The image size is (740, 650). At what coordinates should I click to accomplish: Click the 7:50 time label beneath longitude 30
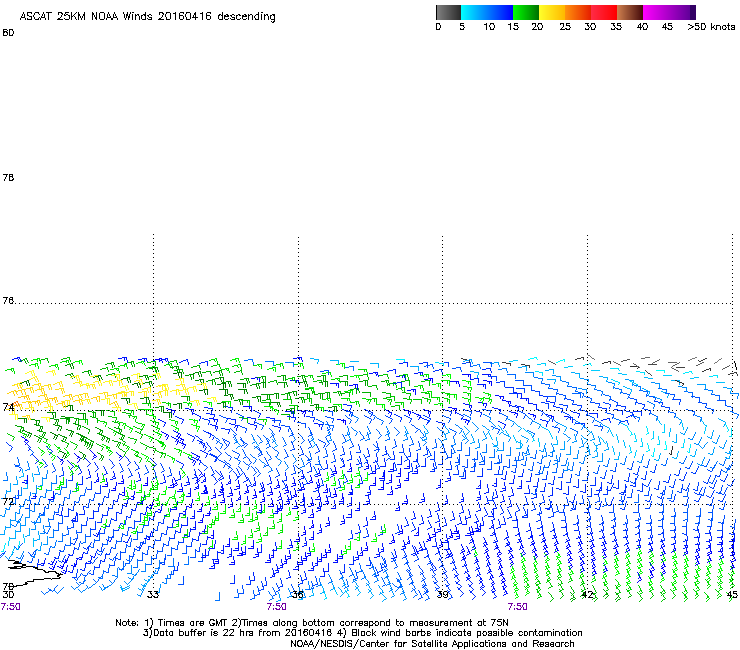10,607
